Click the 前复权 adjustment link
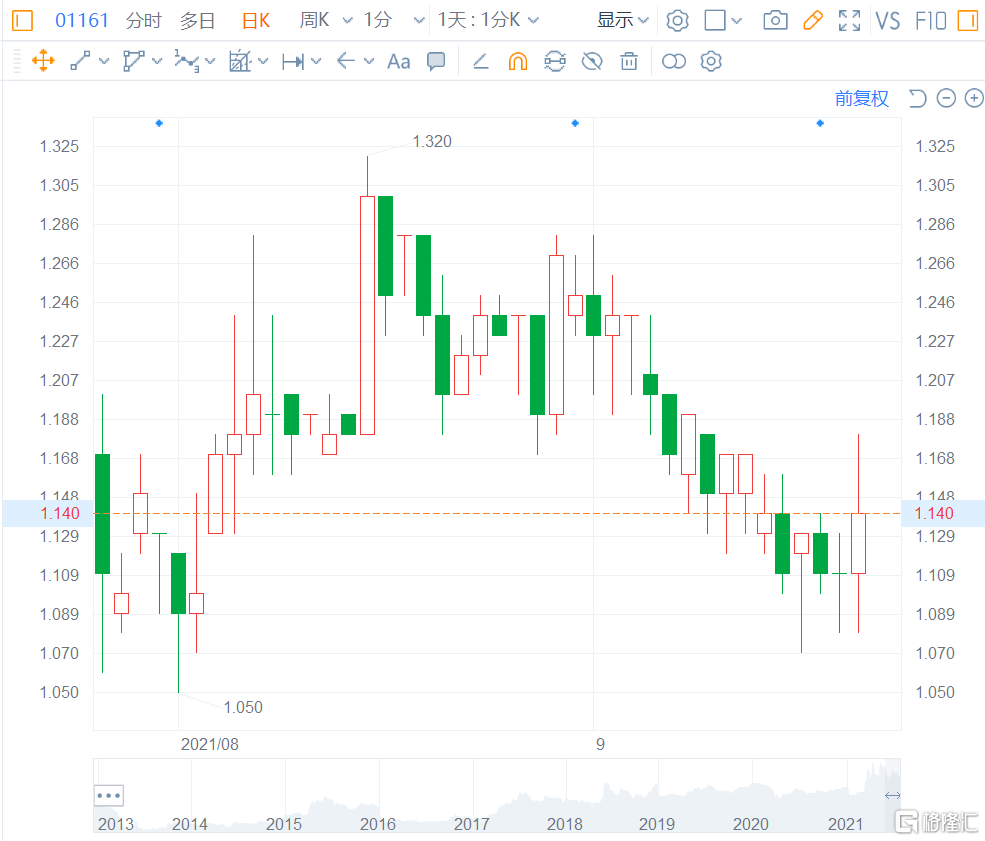 pos(862,99)
